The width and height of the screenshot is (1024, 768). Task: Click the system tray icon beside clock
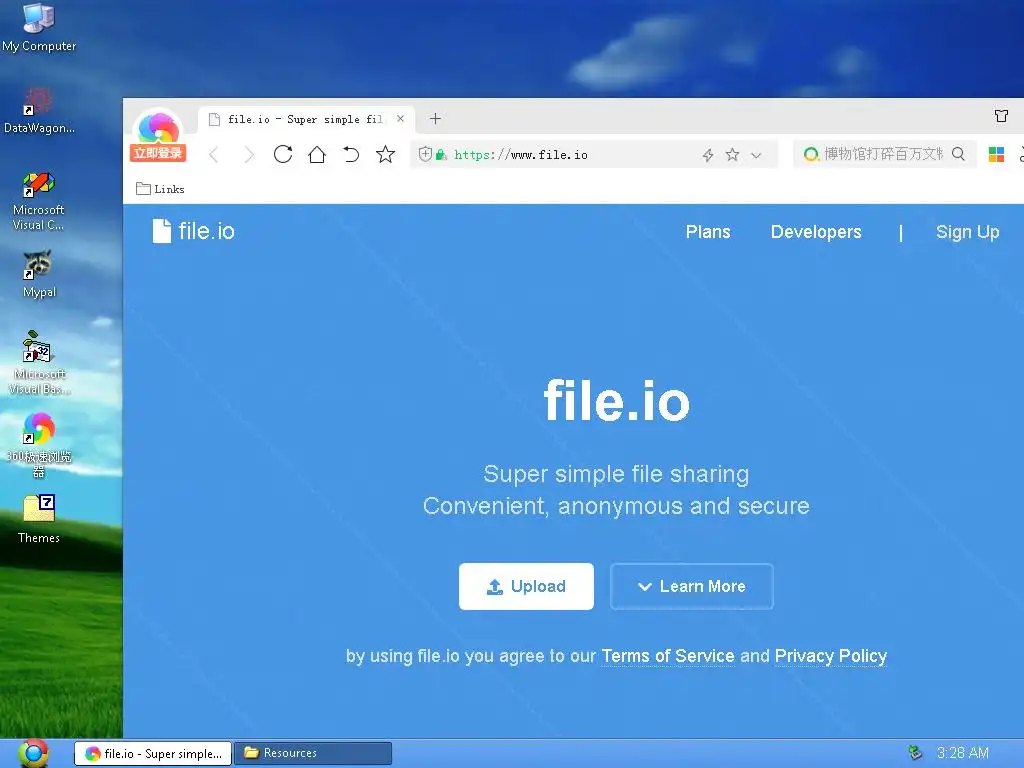pos(915,753)
